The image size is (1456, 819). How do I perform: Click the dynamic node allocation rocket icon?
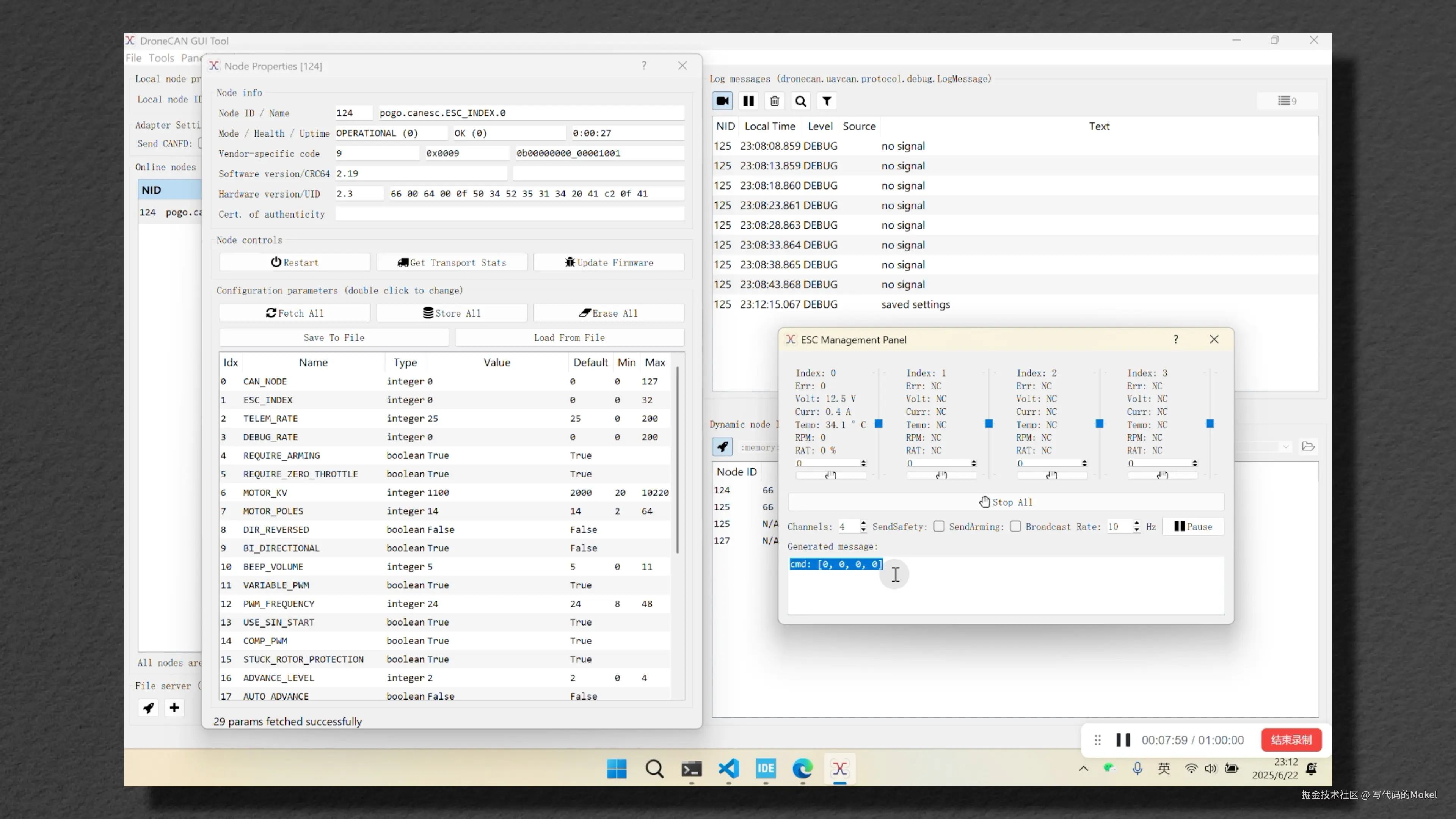(x=722, y=447)
